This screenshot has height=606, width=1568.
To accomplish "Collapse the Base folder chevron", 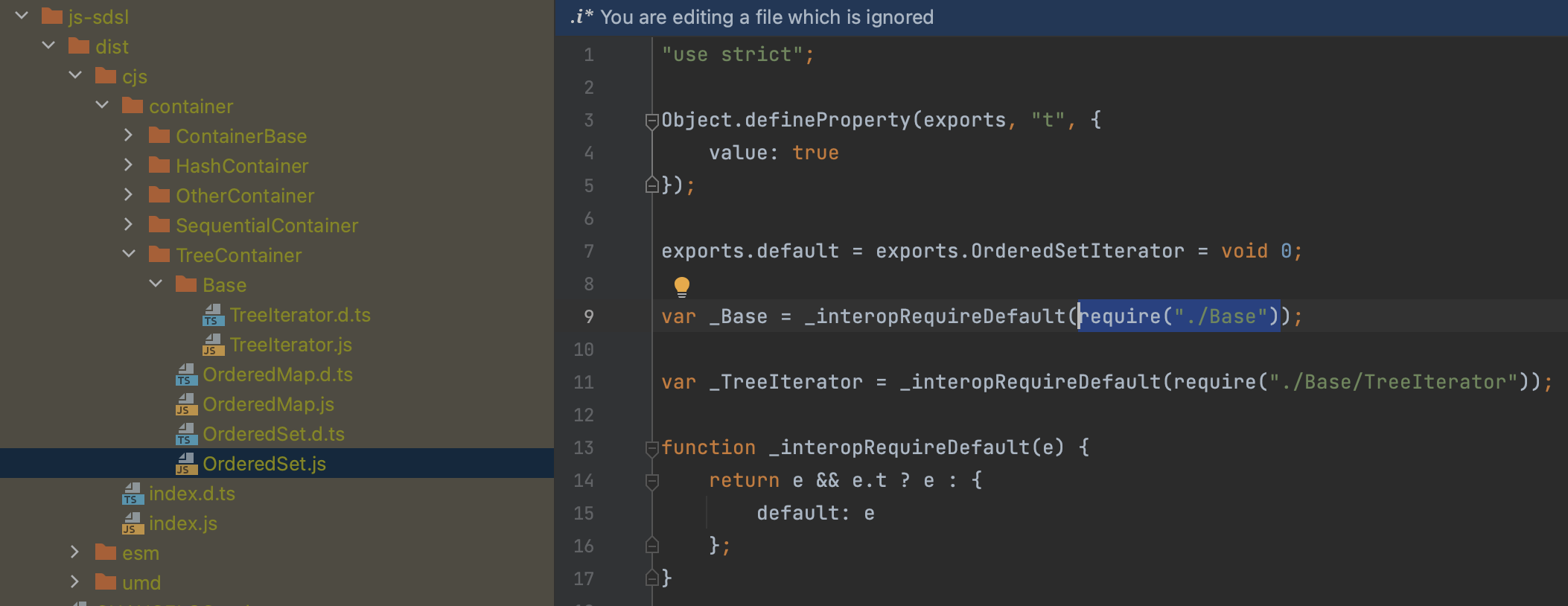I will pos(156,284).
